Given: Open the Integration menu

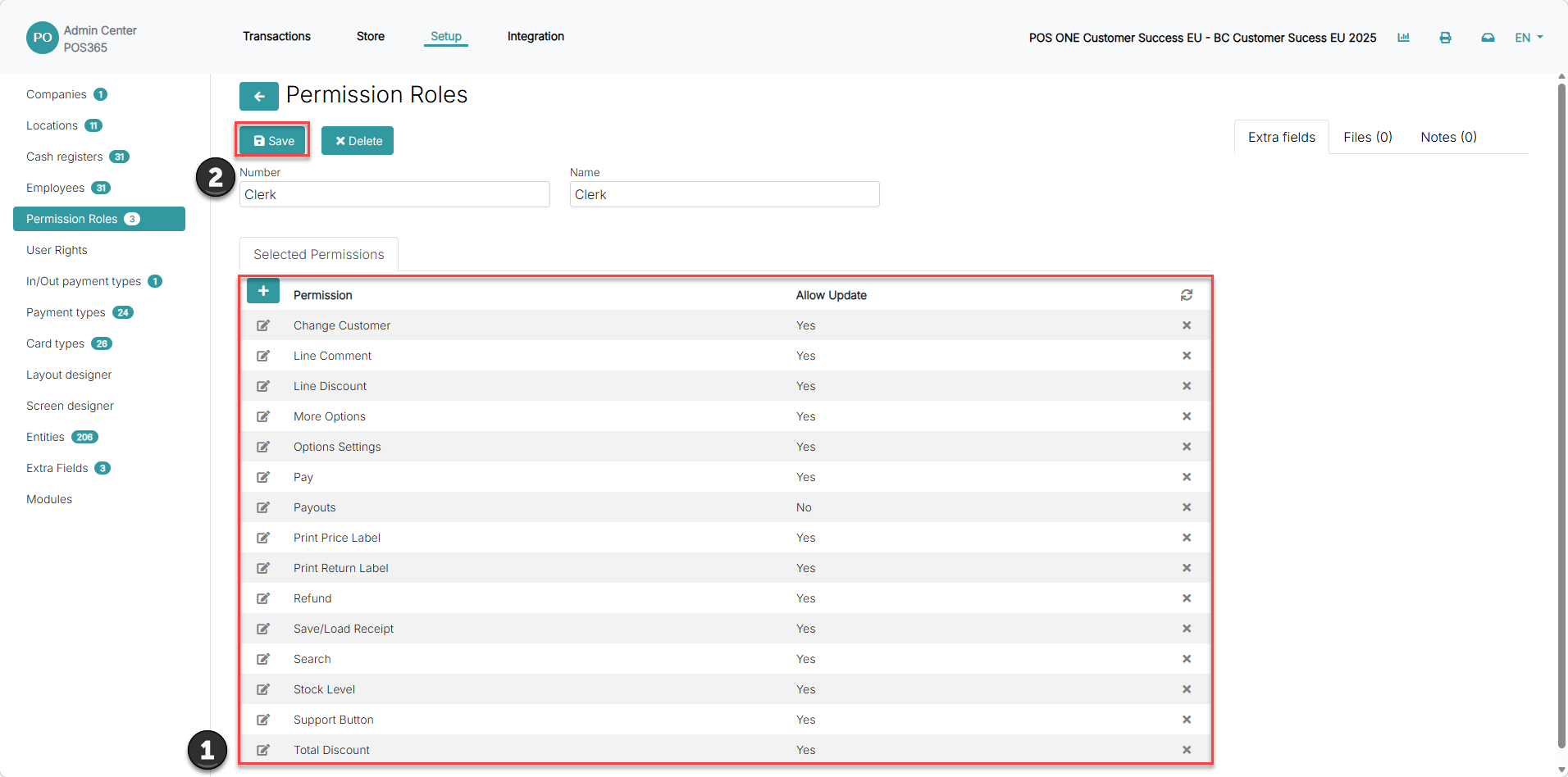Looking at the screenshot, I should (536, 36).
